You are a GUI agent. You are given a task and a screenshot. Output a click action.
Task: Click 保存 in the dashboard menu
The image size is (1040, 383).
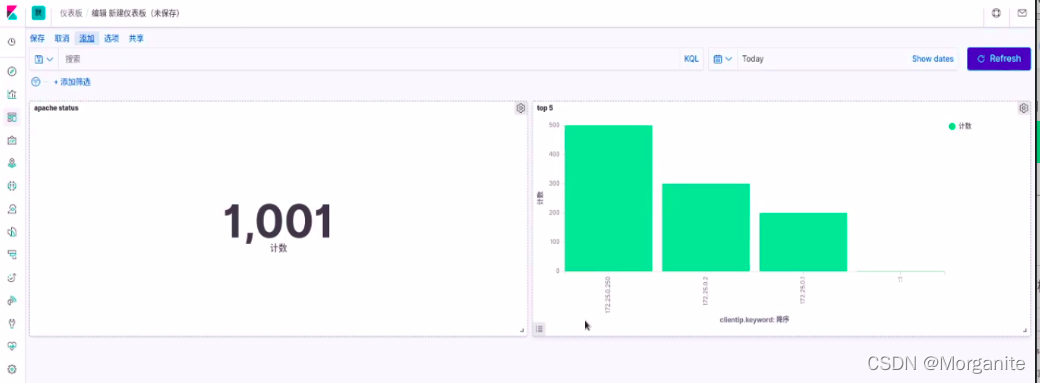click(37, 38)
